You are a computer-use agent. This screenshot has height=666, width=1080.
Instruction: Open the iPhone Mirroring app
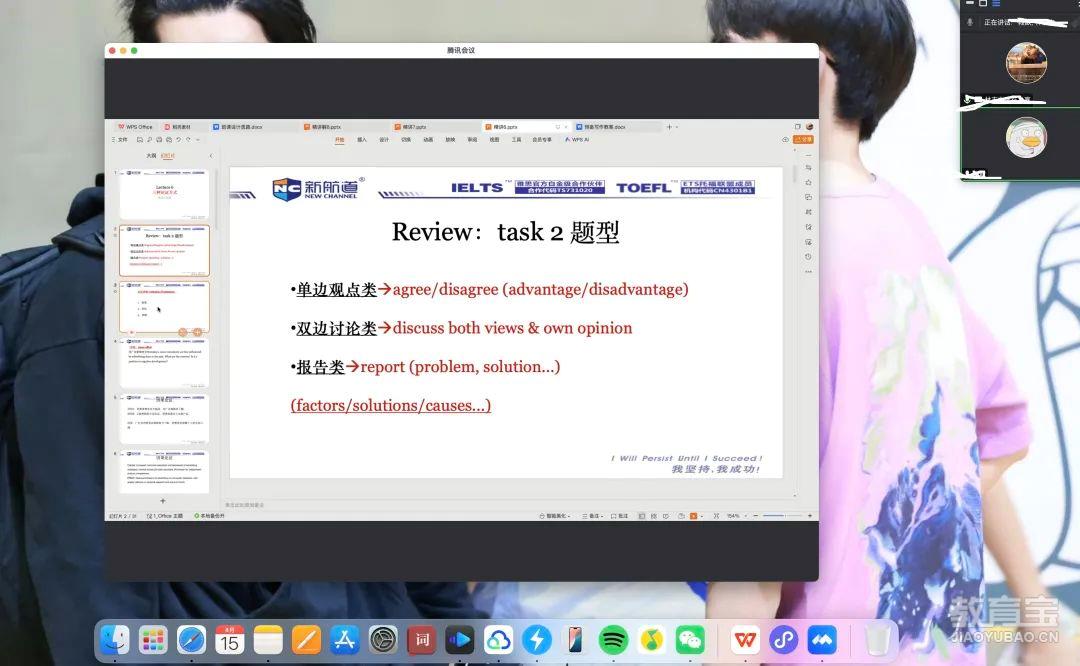pyautogui.click(x=574, y=640)
